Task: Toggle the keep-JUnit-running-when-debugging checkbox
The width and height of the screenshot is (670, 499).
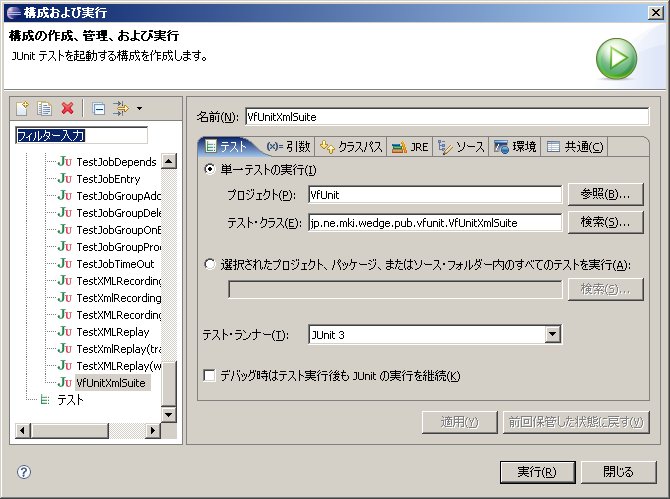Action: pos(209,376)
